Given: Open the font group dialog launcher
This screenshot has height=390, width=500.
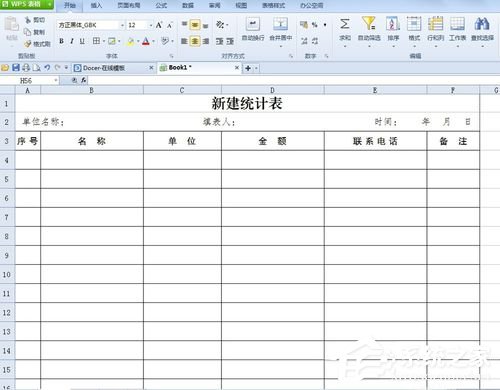Looking at the screenshot, I should [x=171, y=56].
